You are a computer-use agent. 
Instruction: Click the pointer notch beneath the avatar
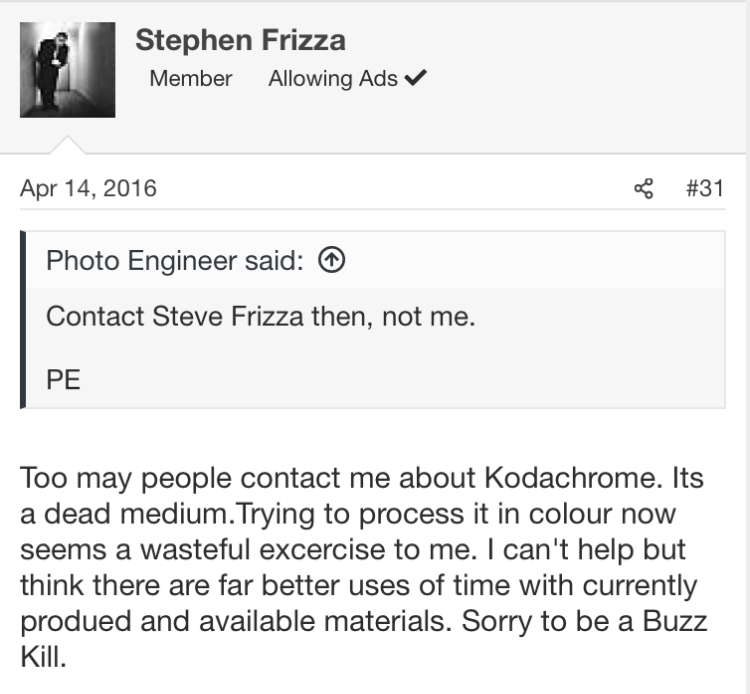coord(68,145)
